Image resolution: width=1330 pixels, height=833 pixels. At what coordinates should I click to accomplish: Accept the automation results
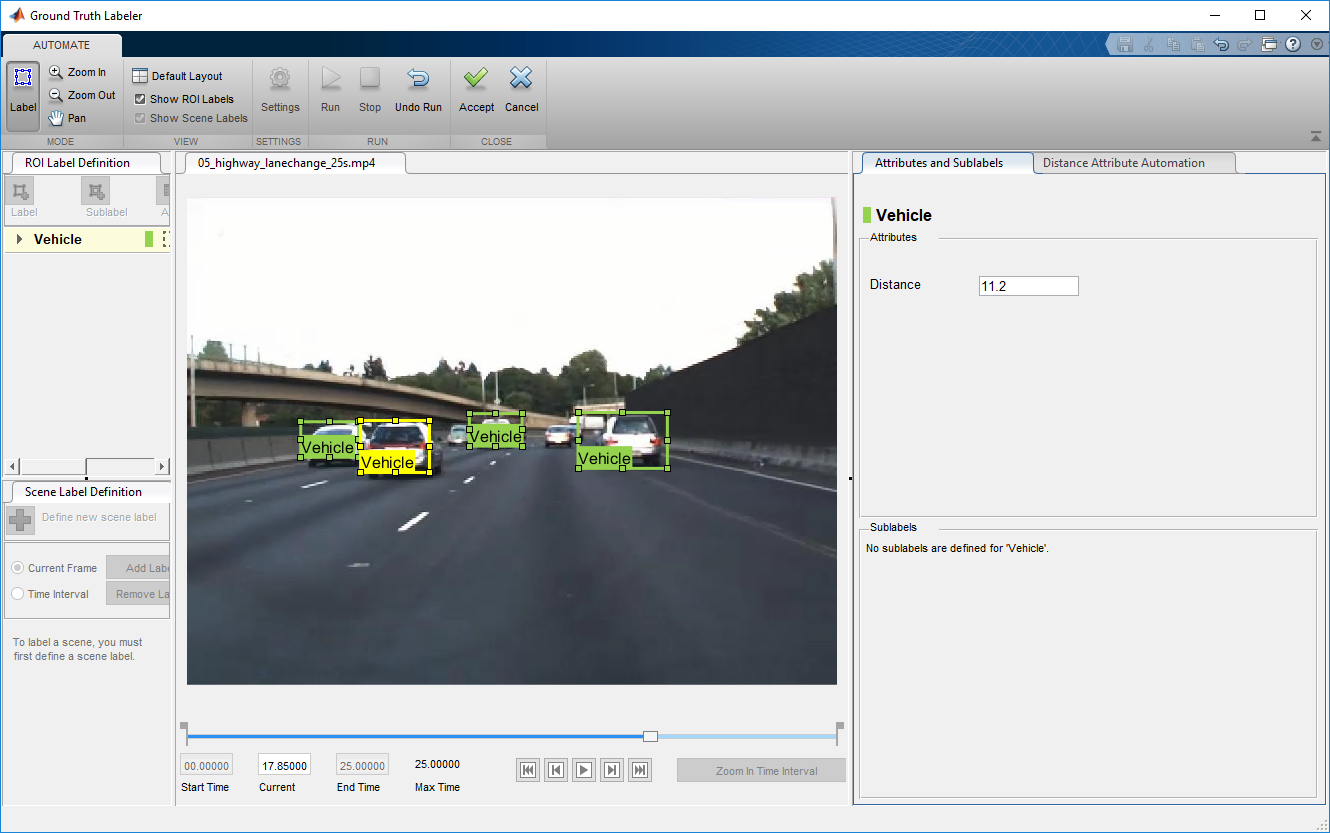click(476, 90)
